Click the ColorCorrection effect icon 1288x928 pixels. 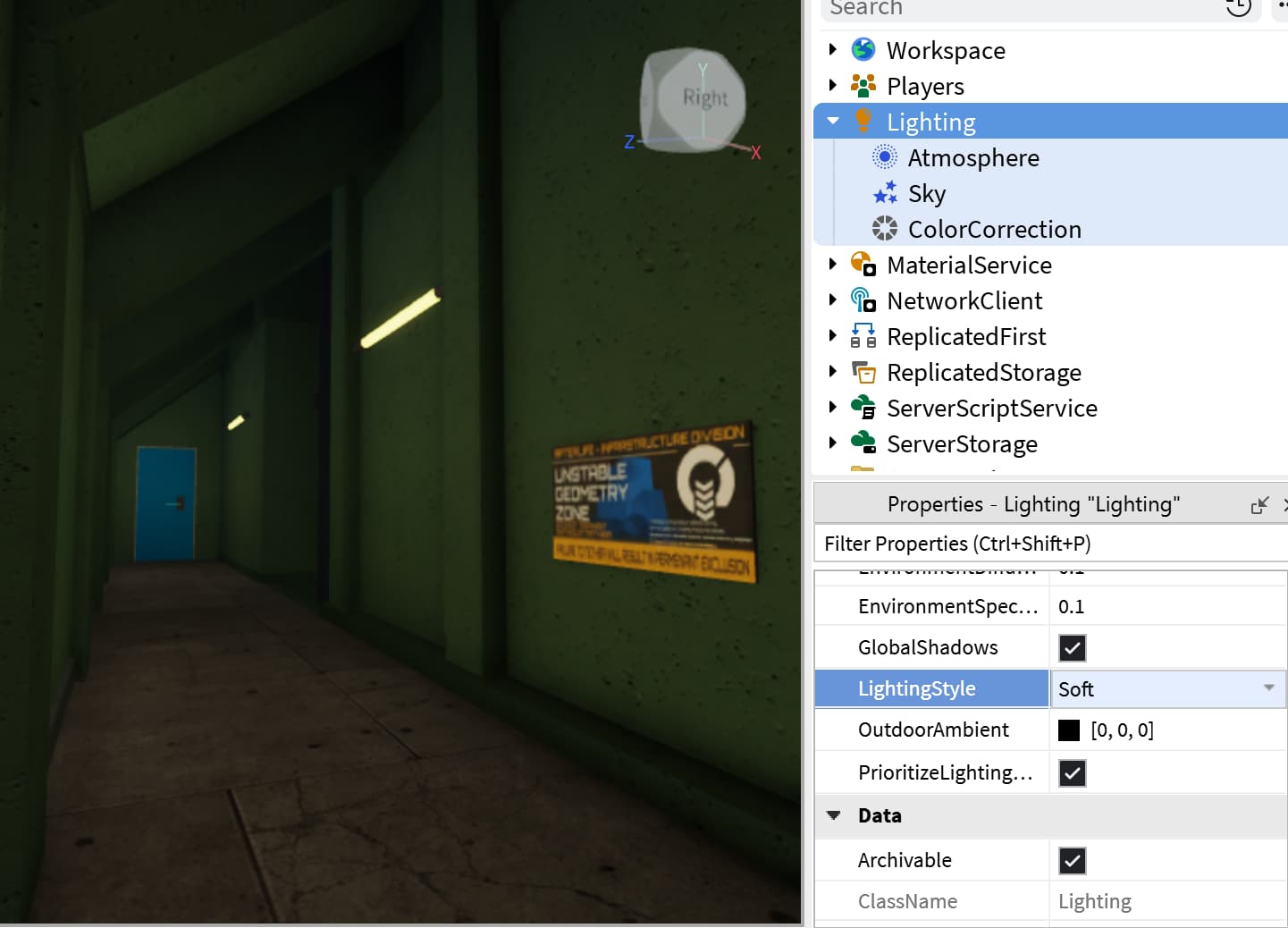[x=884, y=229]
